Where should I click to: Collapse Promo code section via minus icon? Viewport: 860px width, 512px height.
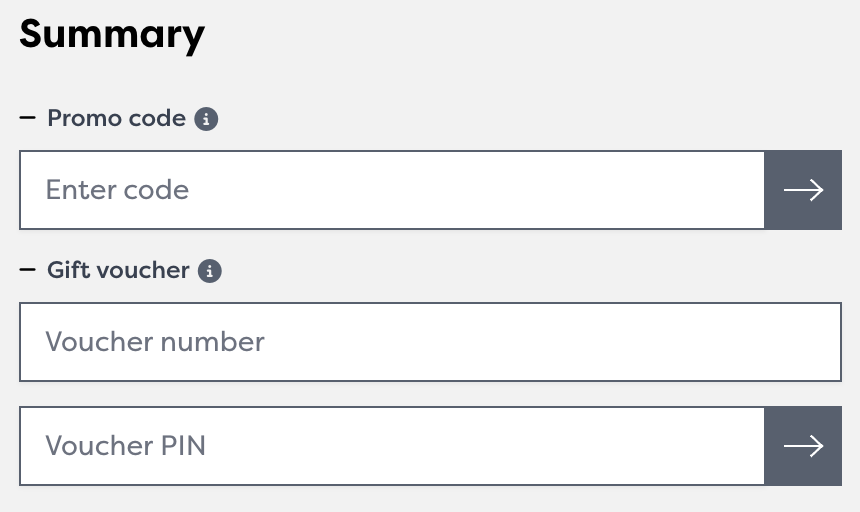(28, 119)
